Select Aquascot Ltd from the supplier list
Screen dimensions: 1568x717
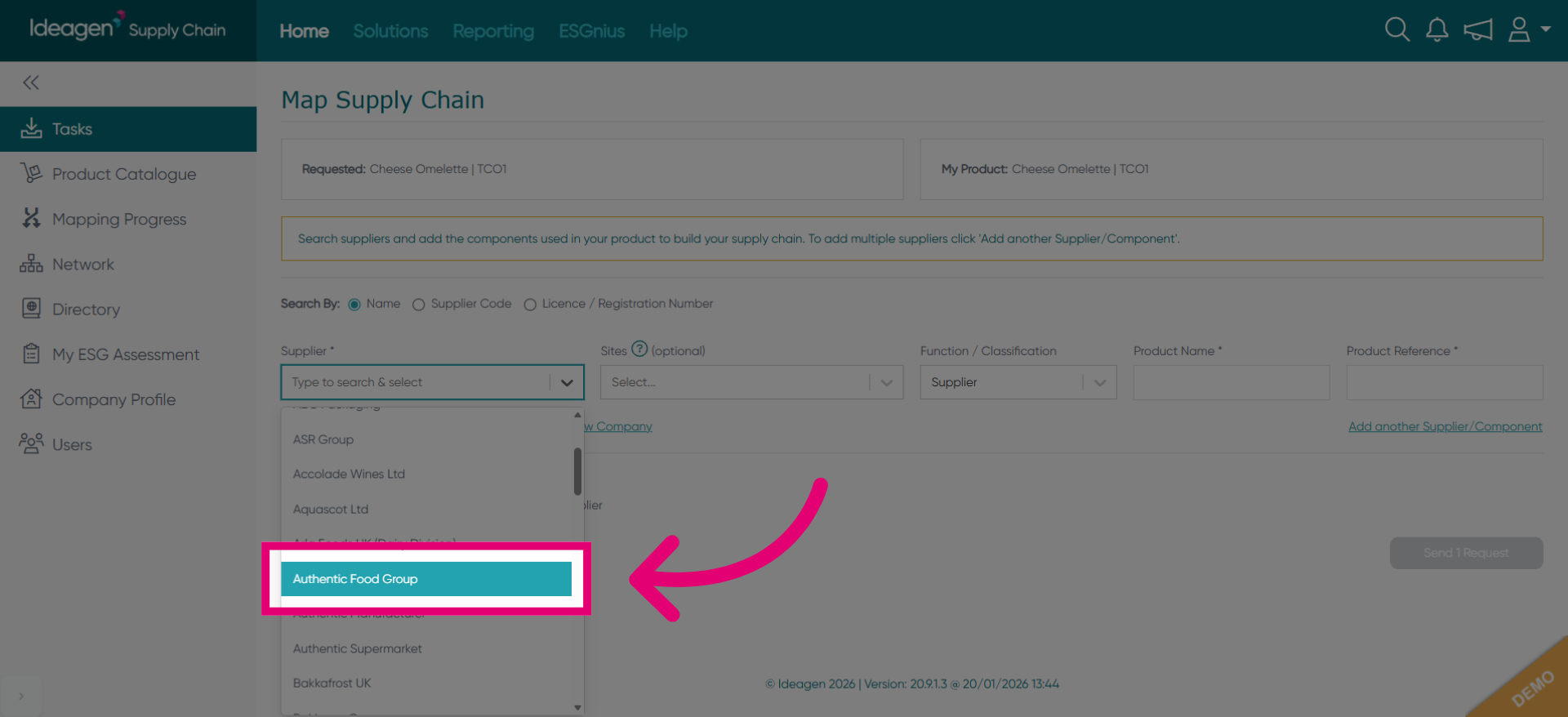click(x=427, y=509)
